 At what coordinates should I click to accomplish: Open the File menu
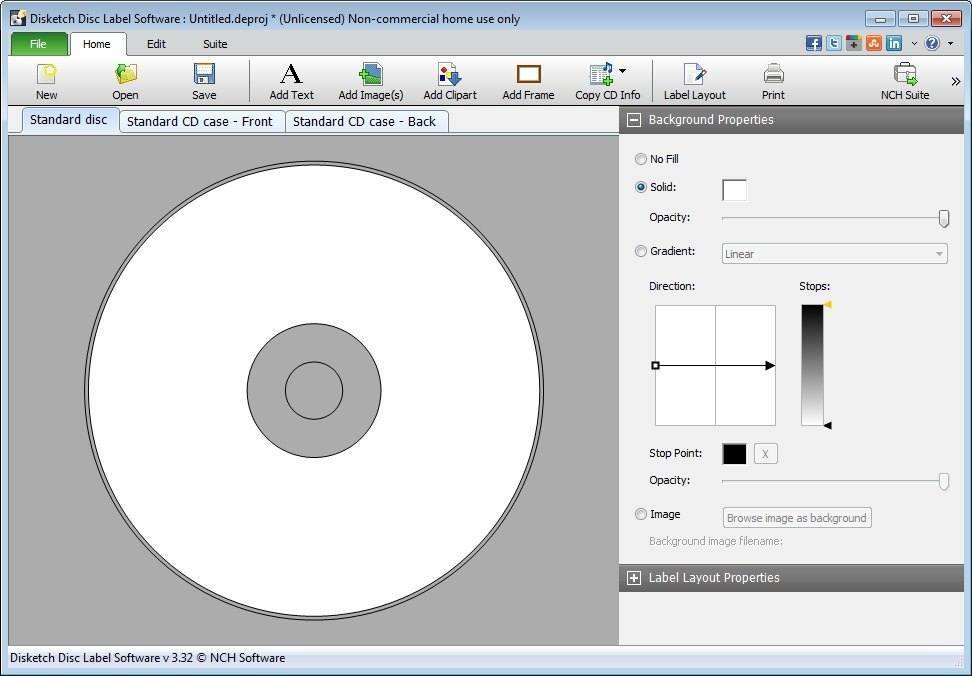point(38,44)
